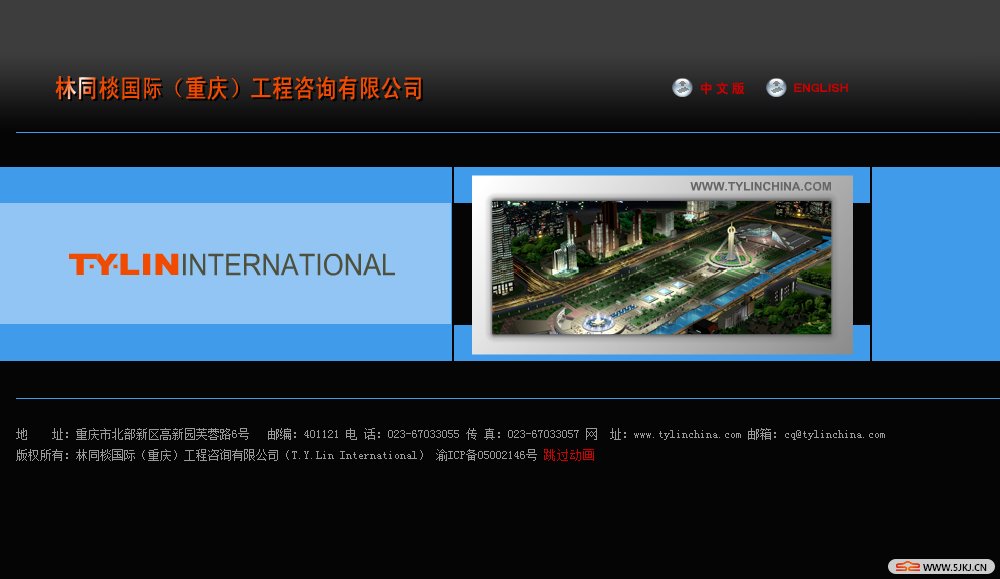Open the 中文版 Chinese version link
This screenshot has width=1000, height=579.
[722, 88]
